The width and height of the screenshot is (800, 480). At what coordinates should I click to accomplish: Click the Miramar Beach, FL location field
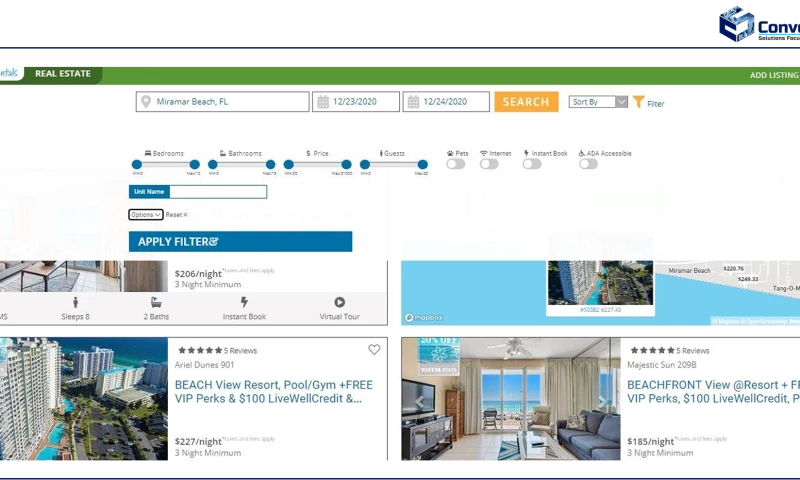[222, 102]
